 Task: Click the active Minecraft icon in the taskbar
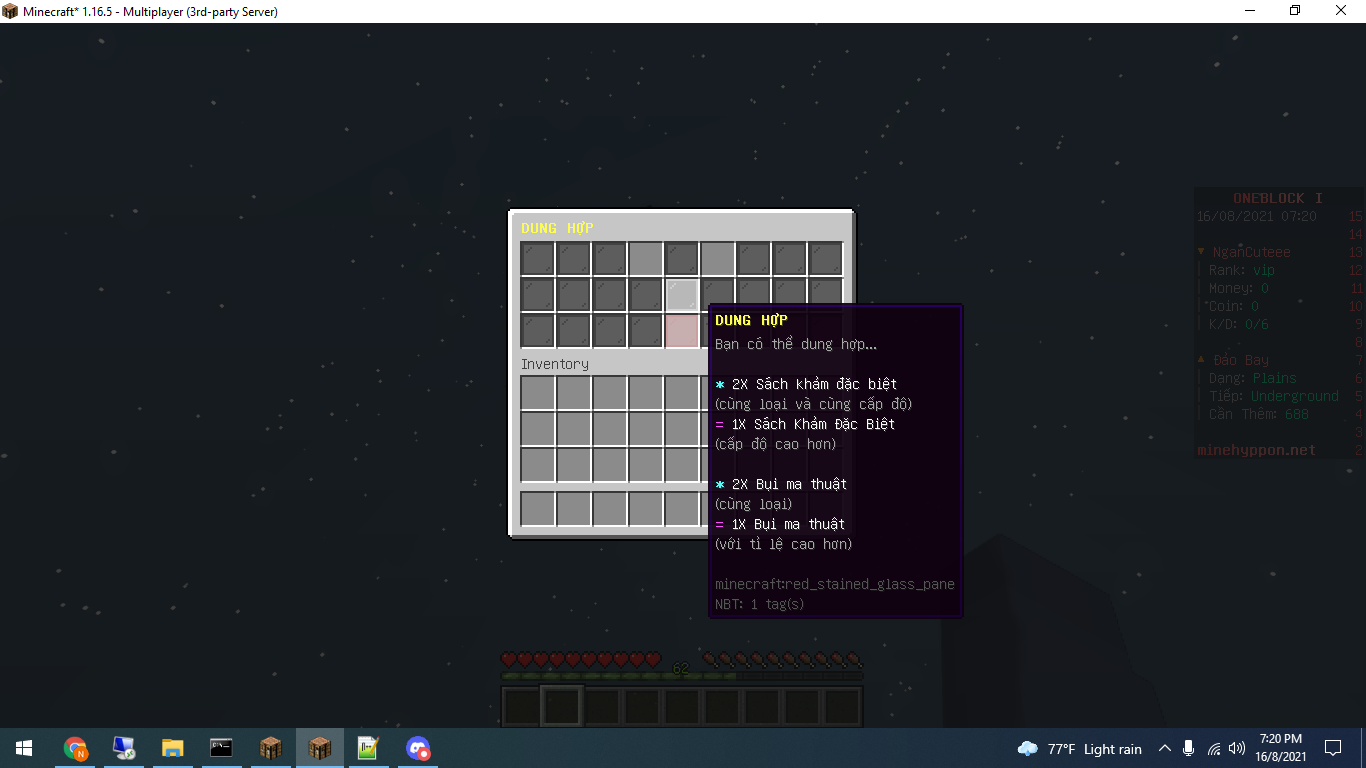click(x=319, y=748)
